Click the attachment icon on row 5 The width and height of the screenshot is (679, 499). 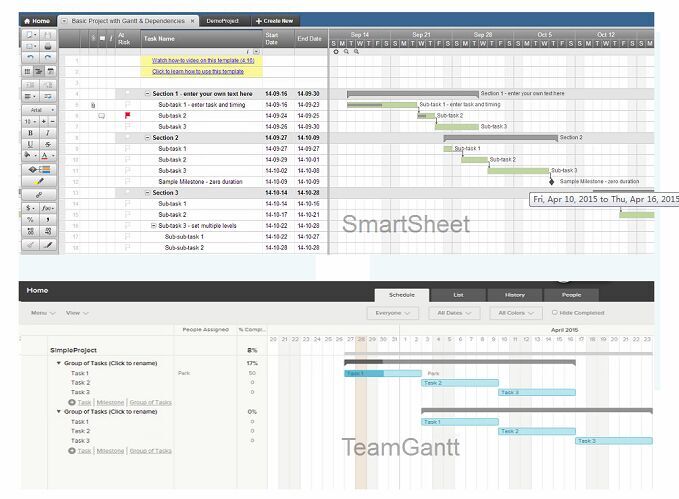coord(93,105)
